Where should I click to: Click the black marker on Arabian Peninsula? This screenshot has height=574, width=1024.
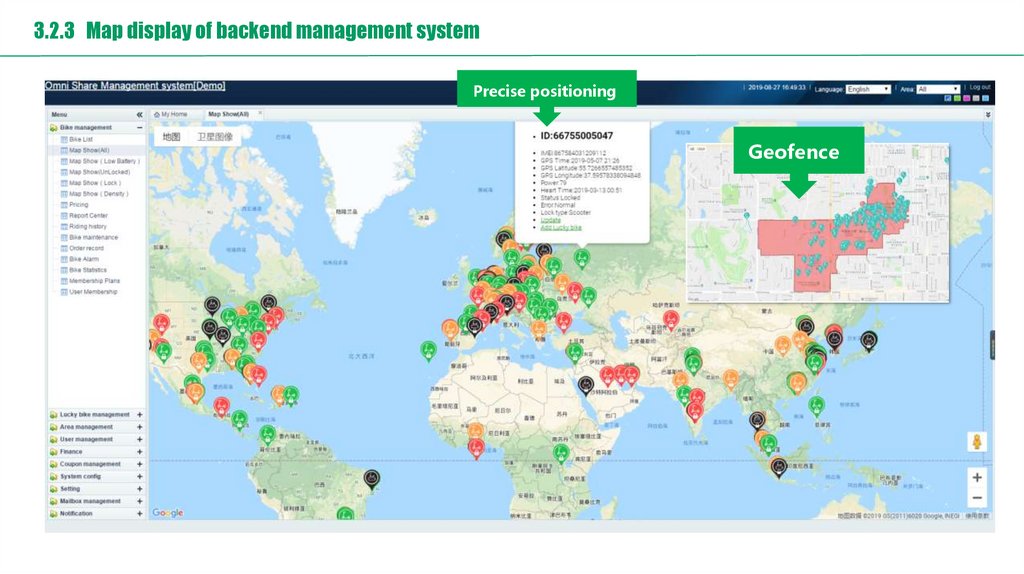coord(586,385)
